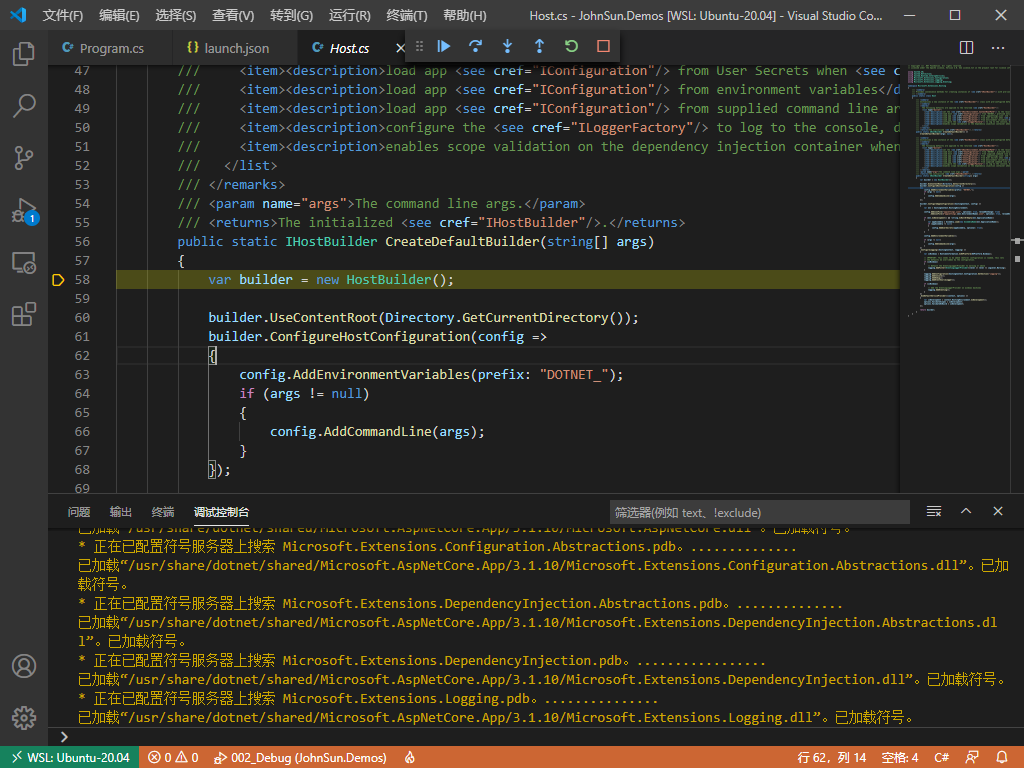The width and height of the screenshot is (1024, 768).
Task: Close the bottom panel
Action: tap(998, 511)
